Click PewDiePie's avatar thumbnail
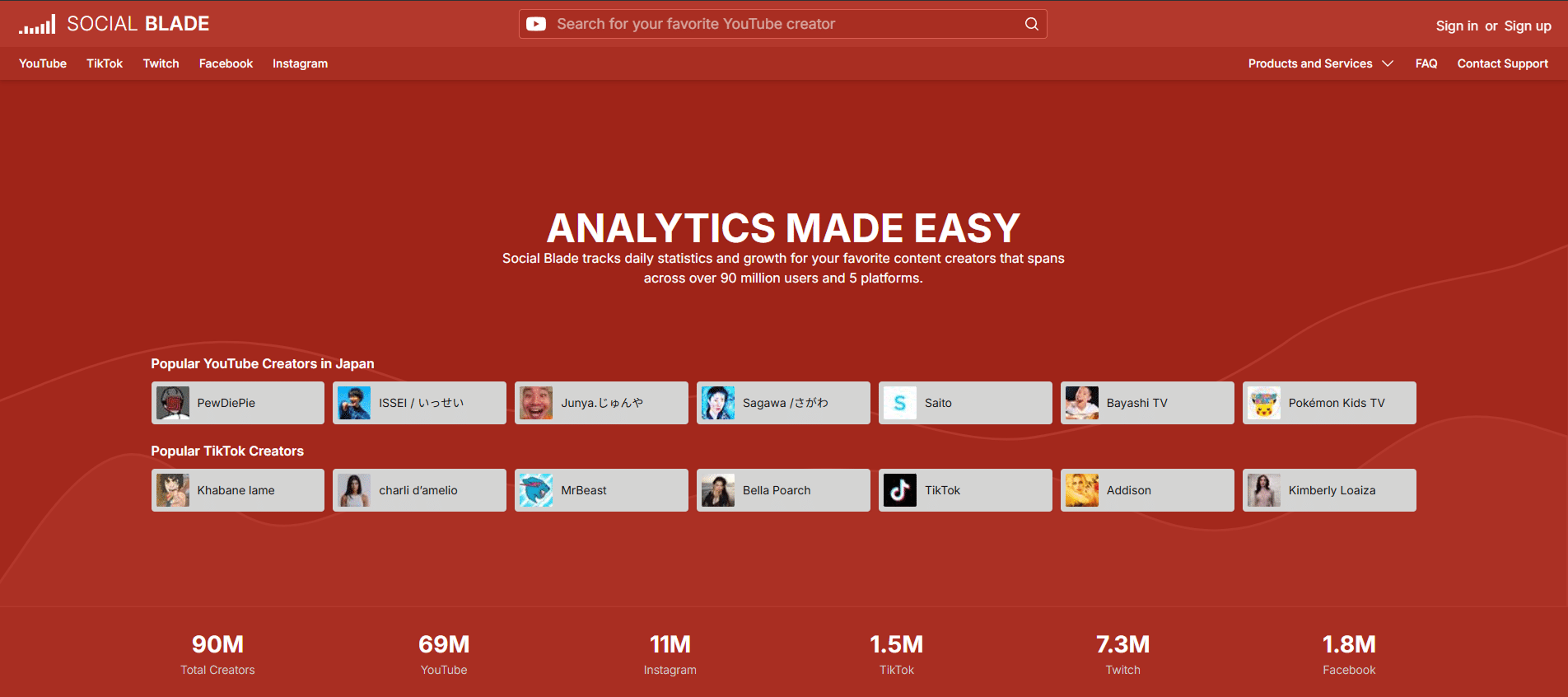The image size is (1568, 697). click(x=173, y=403)
